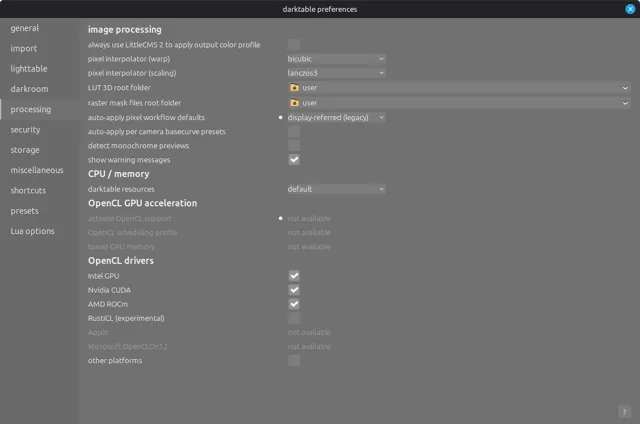Expand the lanczos3 scaling interpolator dropdown
This screenshot has height=424, width=640.
pyautogui.click(x=335, y=73)
